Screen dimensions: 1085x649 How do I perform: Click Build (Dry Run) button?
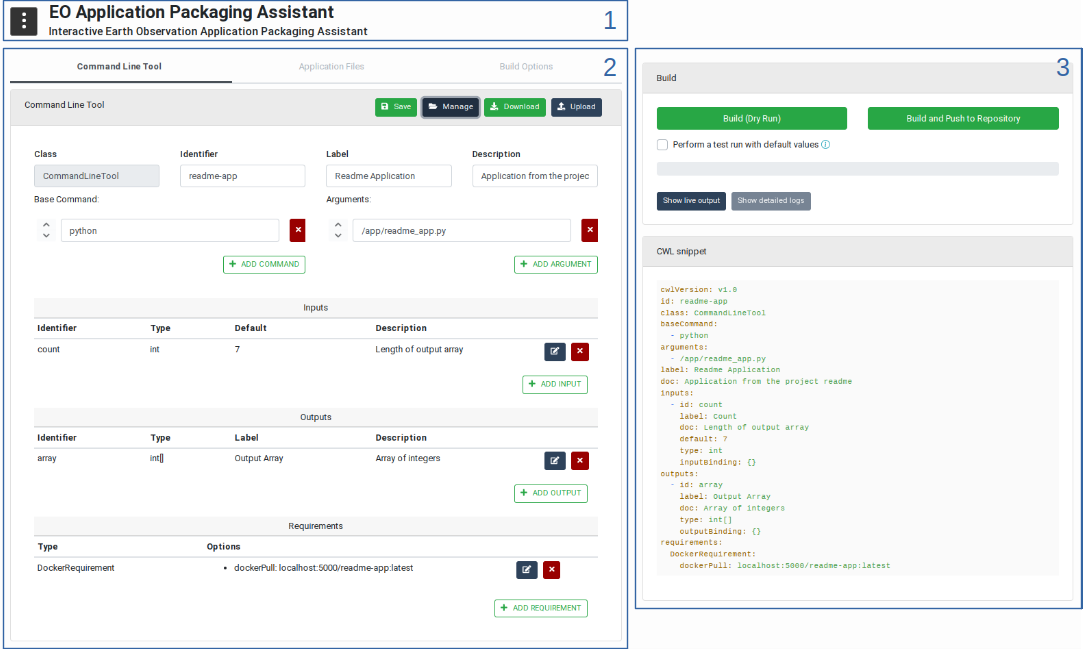coord(751,118)
